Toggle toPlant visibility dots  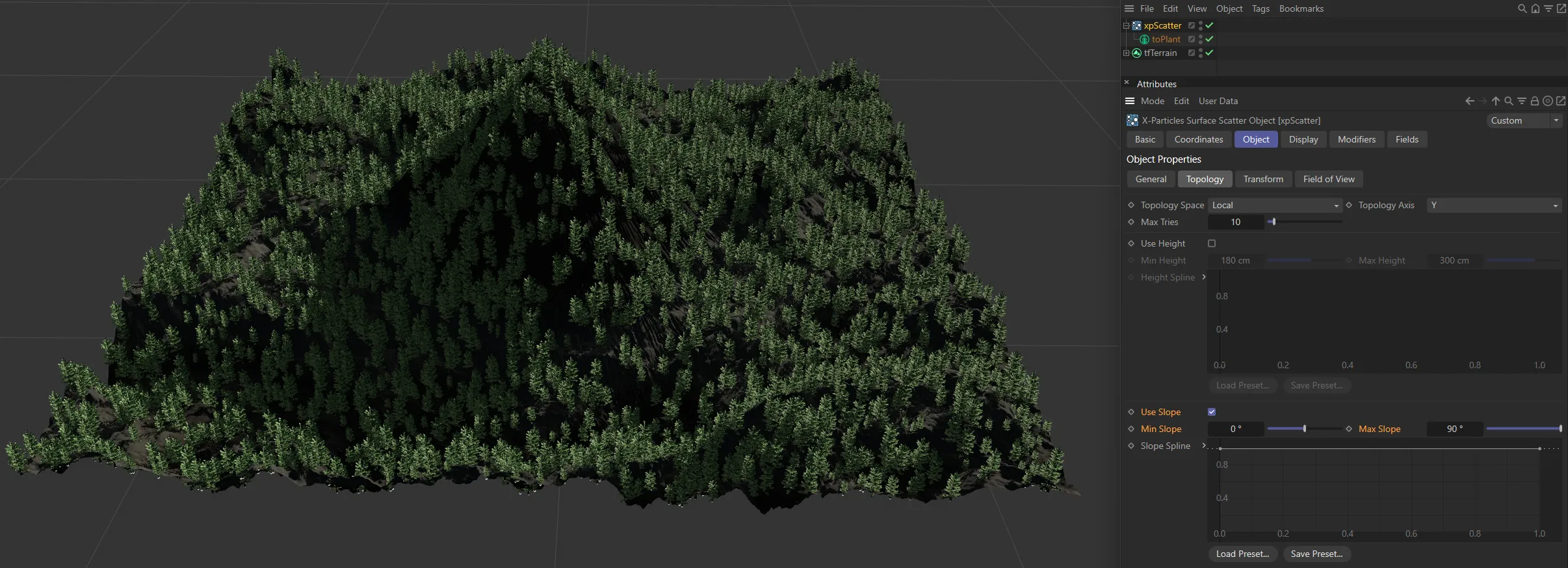point(1201,39)
